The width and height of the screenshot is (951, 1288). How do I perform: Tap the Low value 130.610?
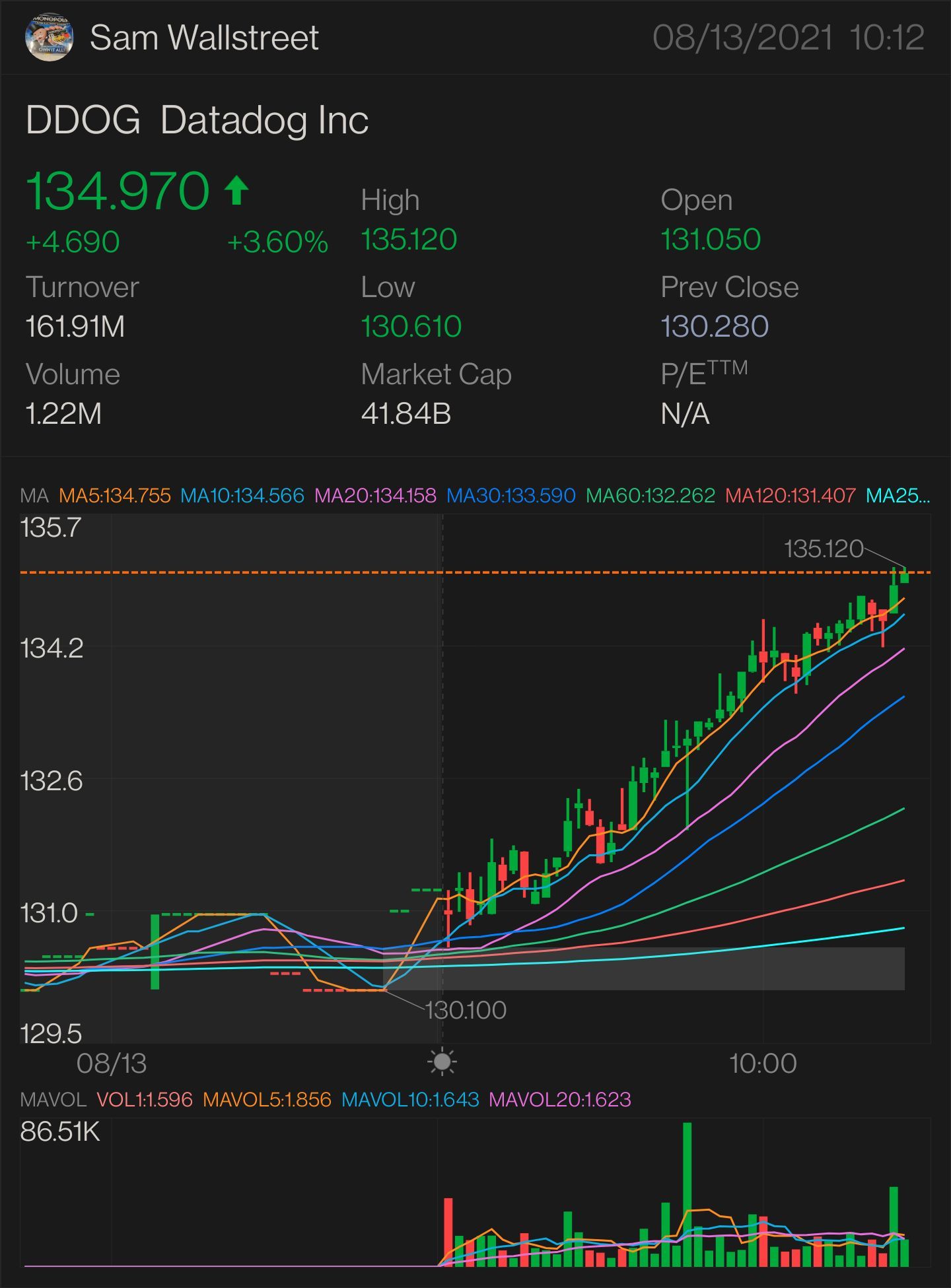pos(411,326)
